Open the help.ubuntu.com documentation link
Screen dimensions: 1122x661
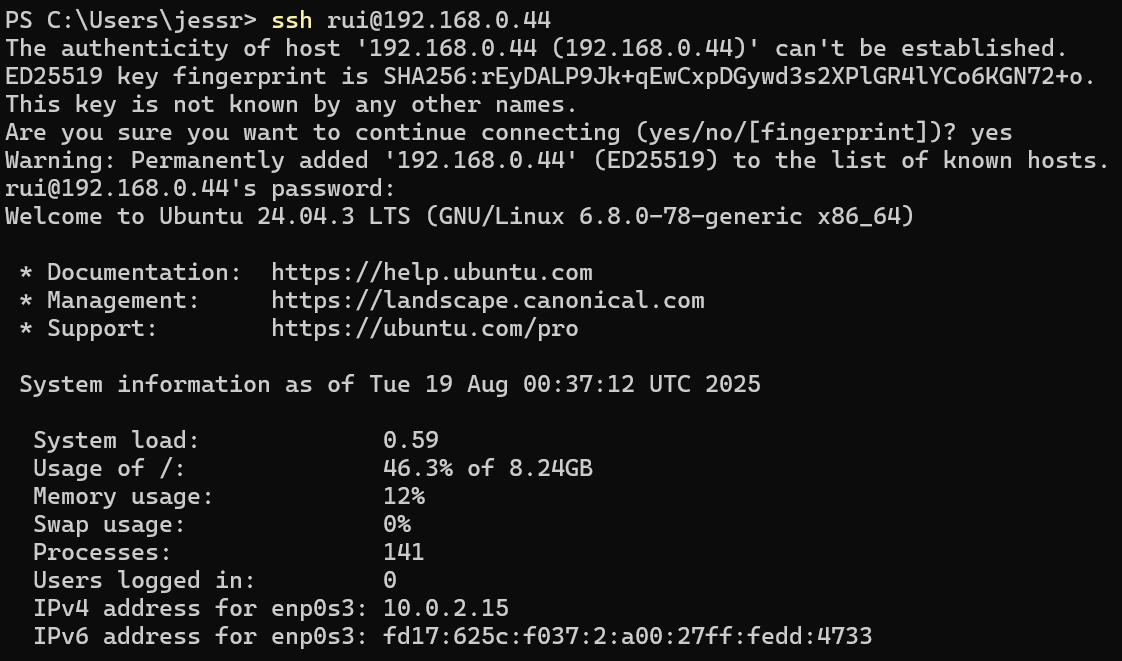click(431, 273)
